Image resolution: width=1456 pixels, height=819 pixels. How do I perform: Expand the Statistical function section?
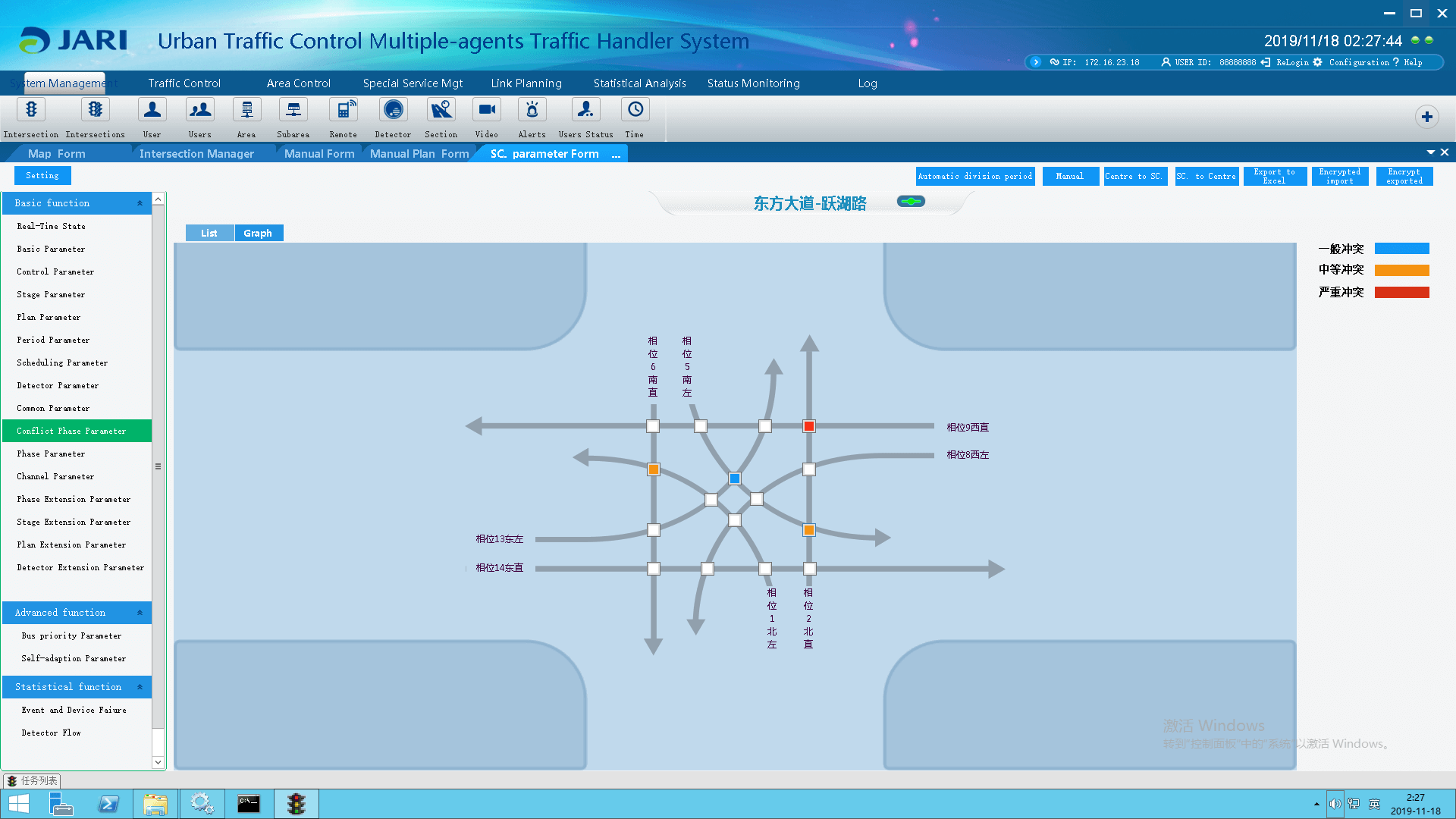[75, 687]
